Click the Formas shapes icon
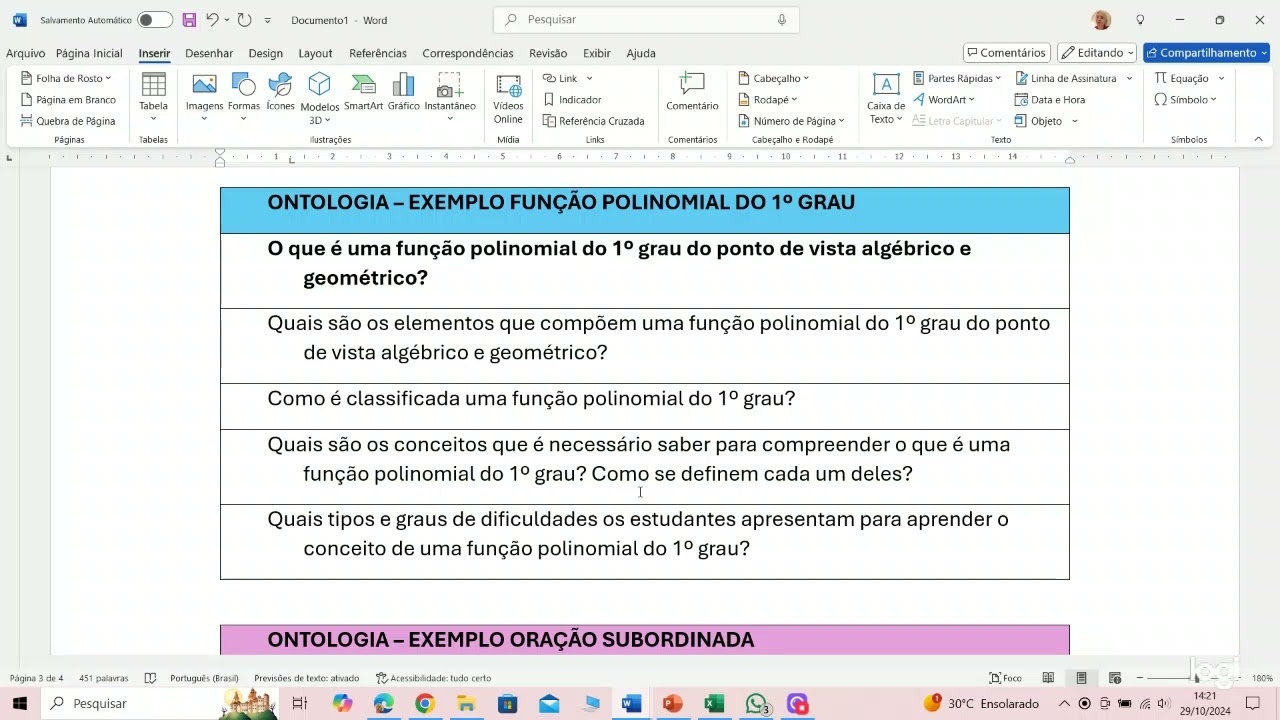1280x720 pixels. coord(243,85)
